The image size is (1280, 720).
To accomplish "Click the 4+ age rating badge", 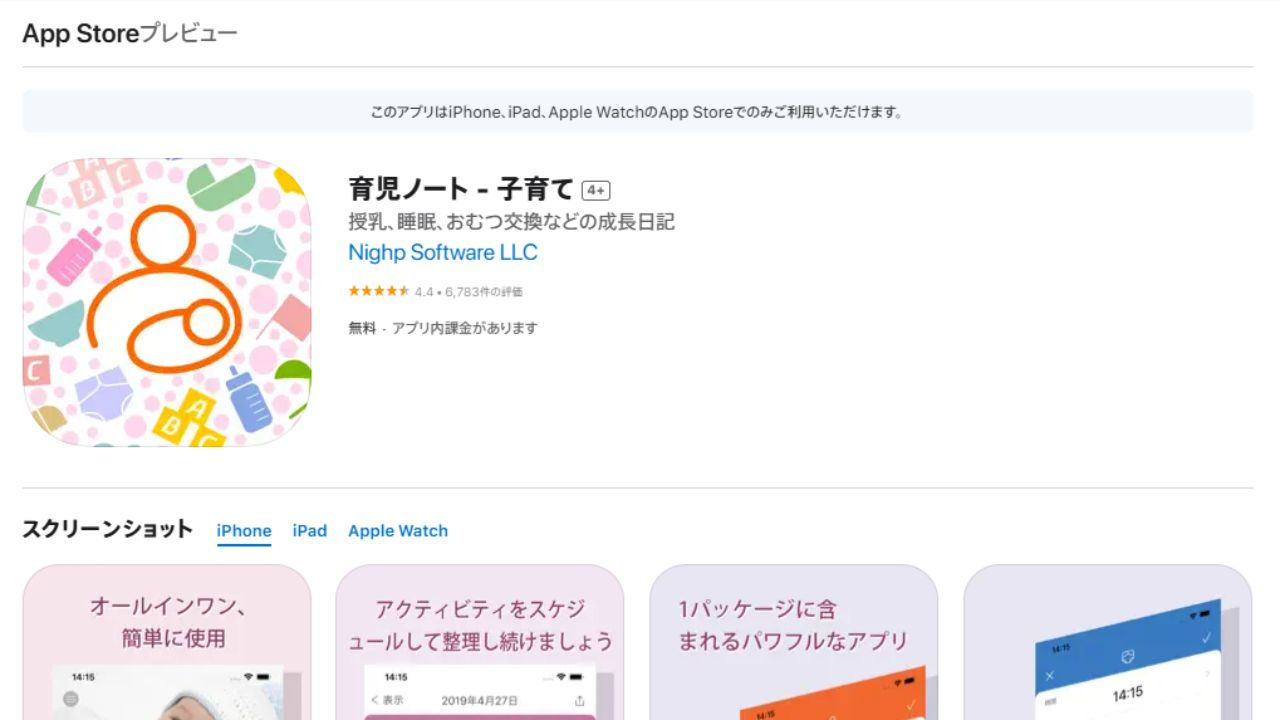I will [x=596, y=190].
